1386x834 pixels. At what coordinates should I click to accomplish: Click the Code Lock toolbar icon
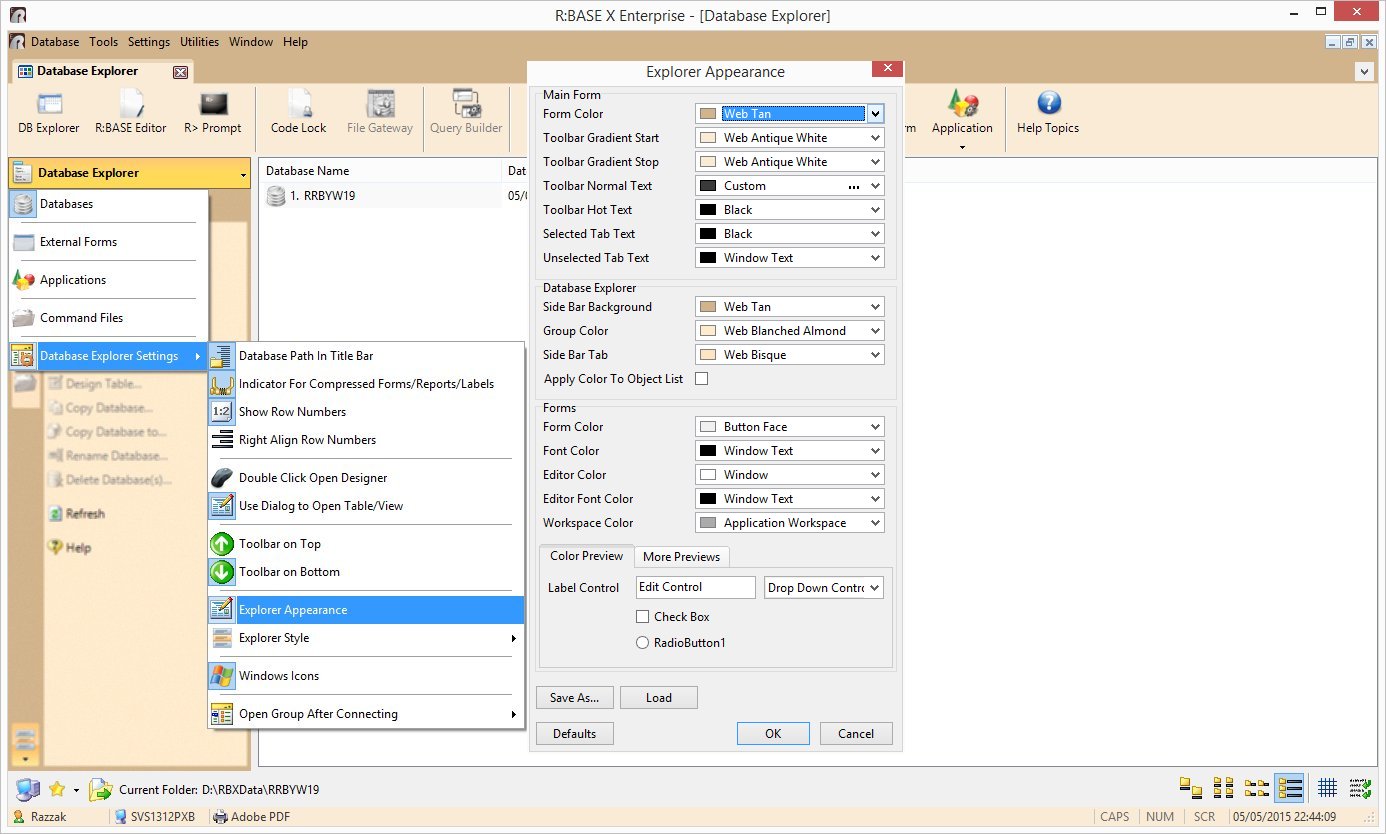(298, 104)
